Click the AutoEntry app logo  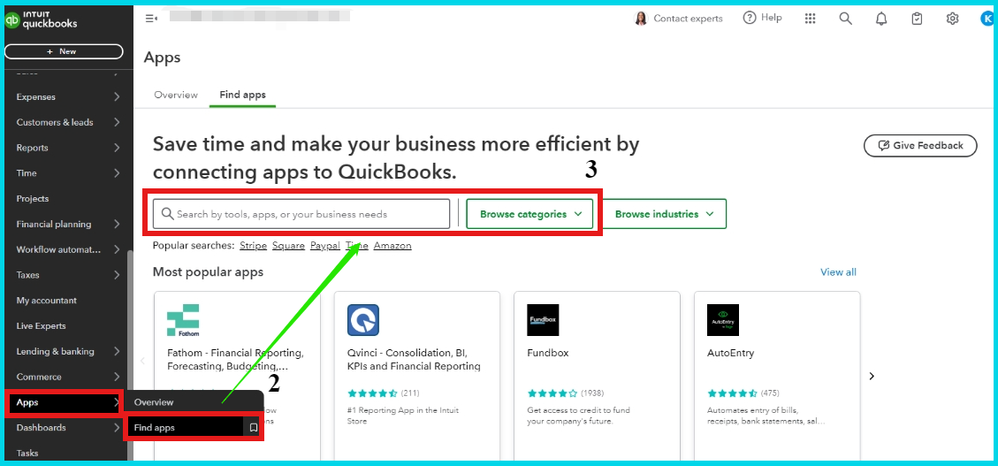(723, 320)
